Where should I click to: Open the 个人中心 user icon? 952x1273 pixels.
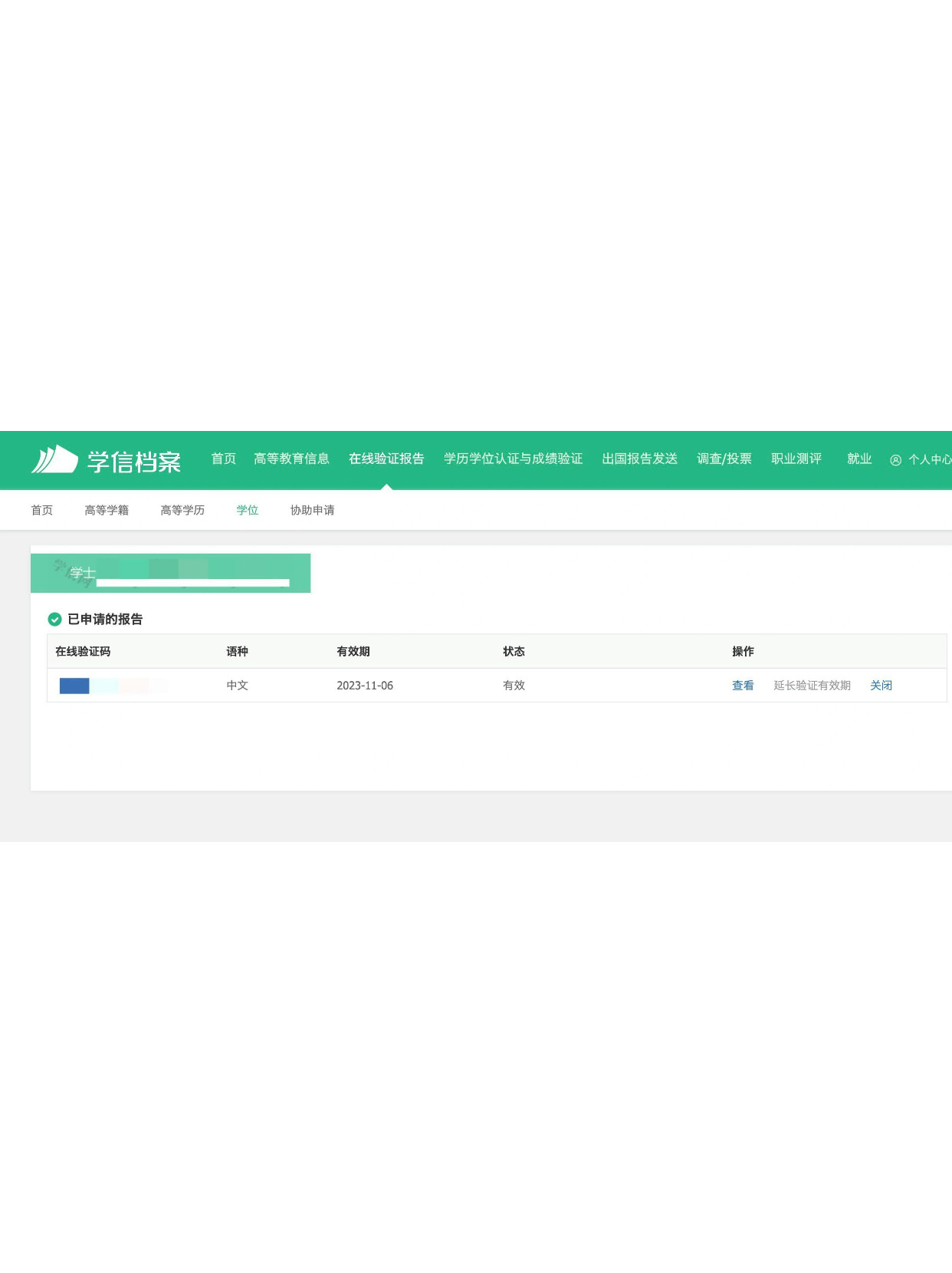895,460
